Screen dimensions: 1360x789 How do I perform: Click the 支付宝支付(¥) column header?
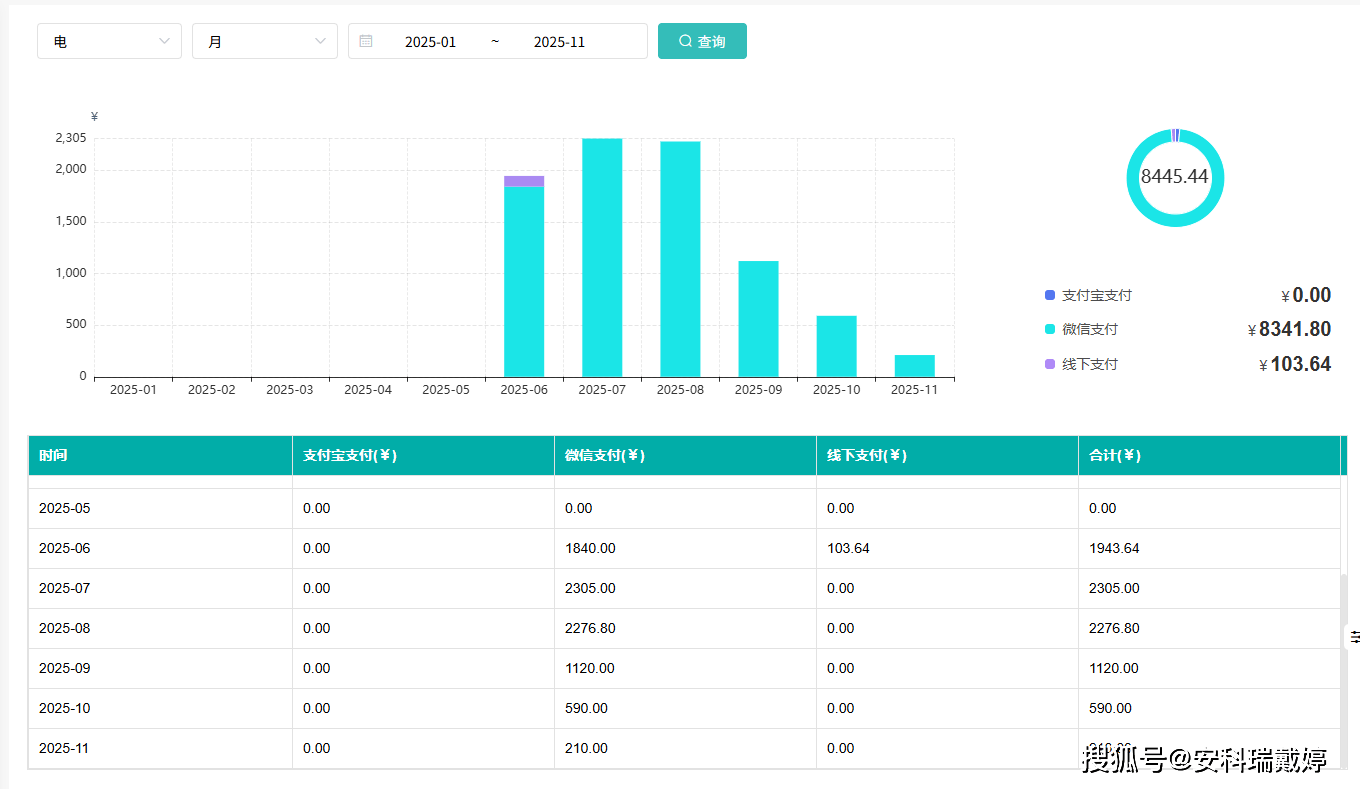[x=423, y=455]
